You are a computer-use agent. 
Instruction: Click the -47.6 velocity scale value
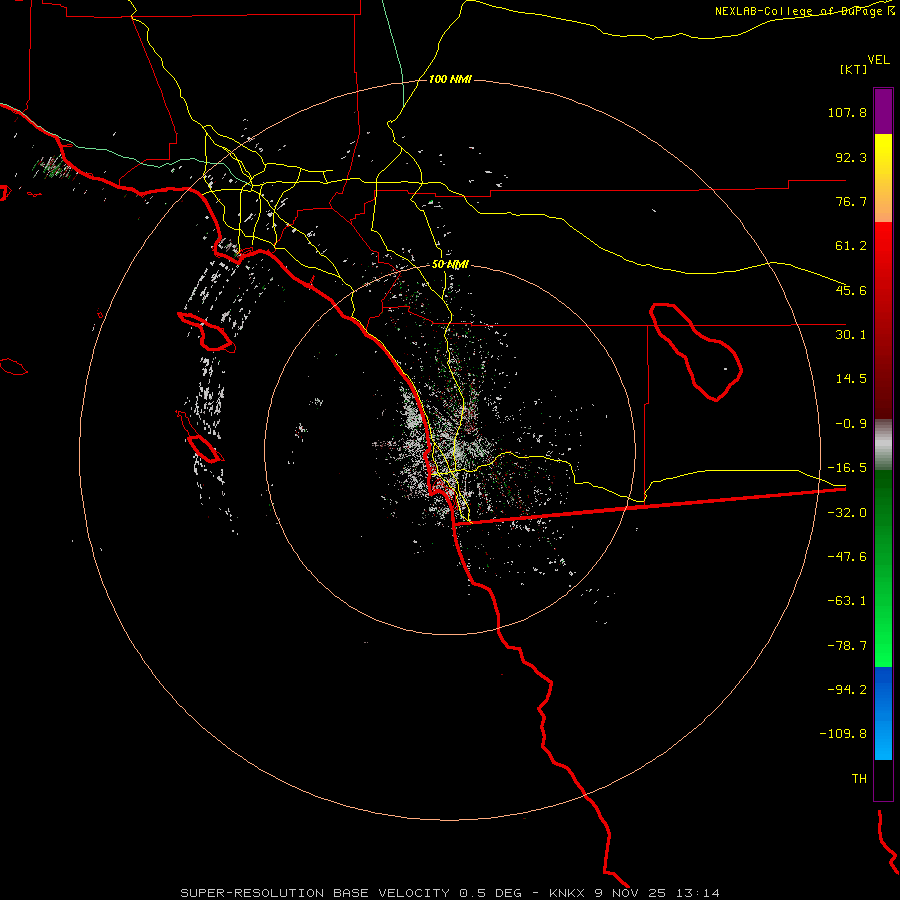coord(847,557)
